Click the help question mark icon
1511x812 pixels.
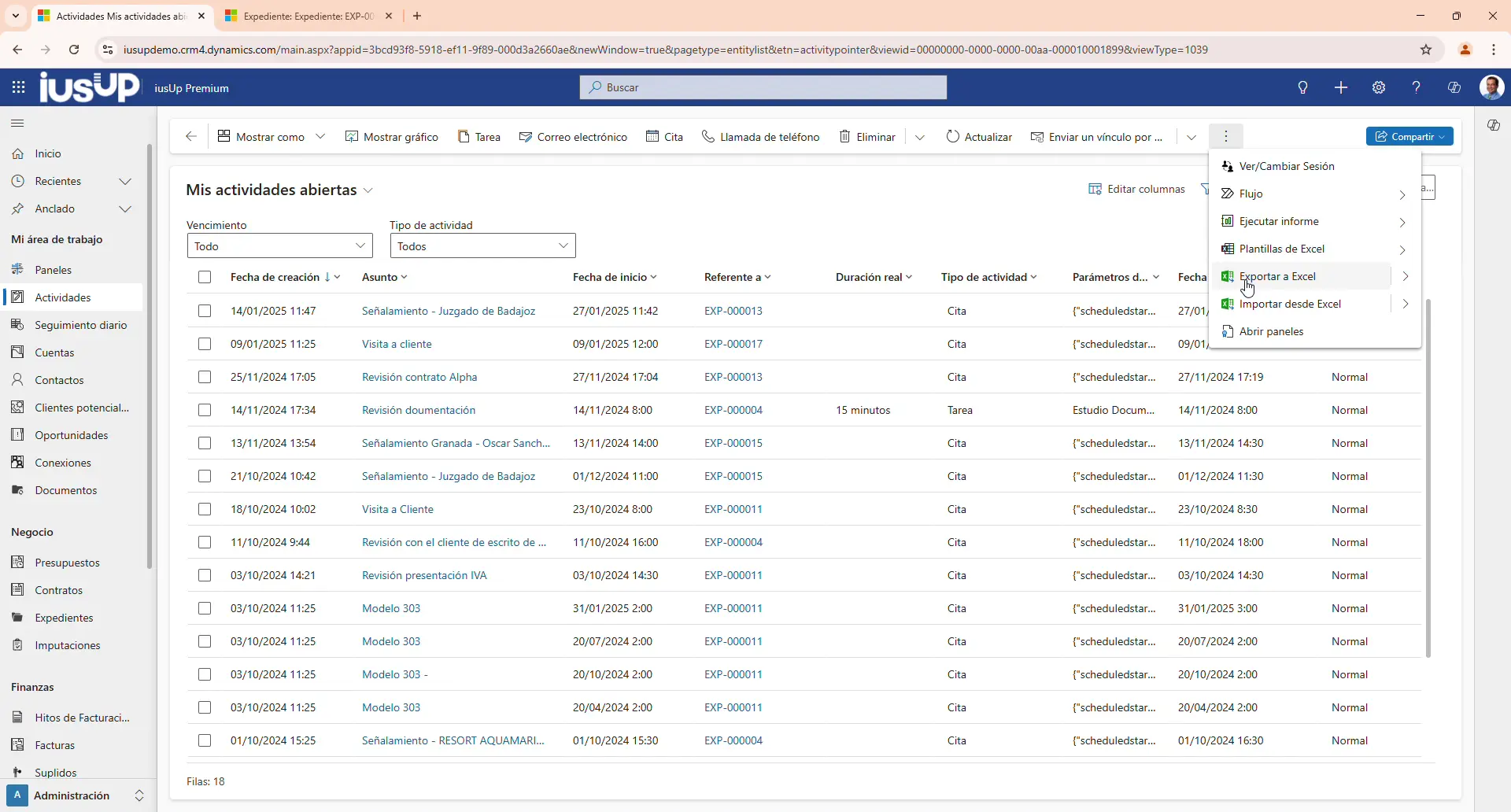point(1417,87)
